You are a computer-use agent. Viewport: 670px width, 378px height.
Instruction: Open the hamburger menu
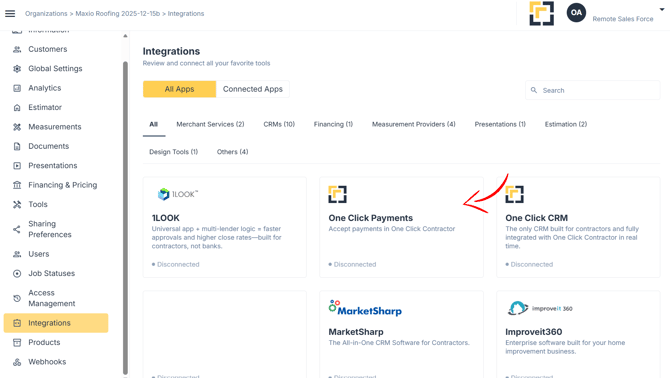[10, 14]
